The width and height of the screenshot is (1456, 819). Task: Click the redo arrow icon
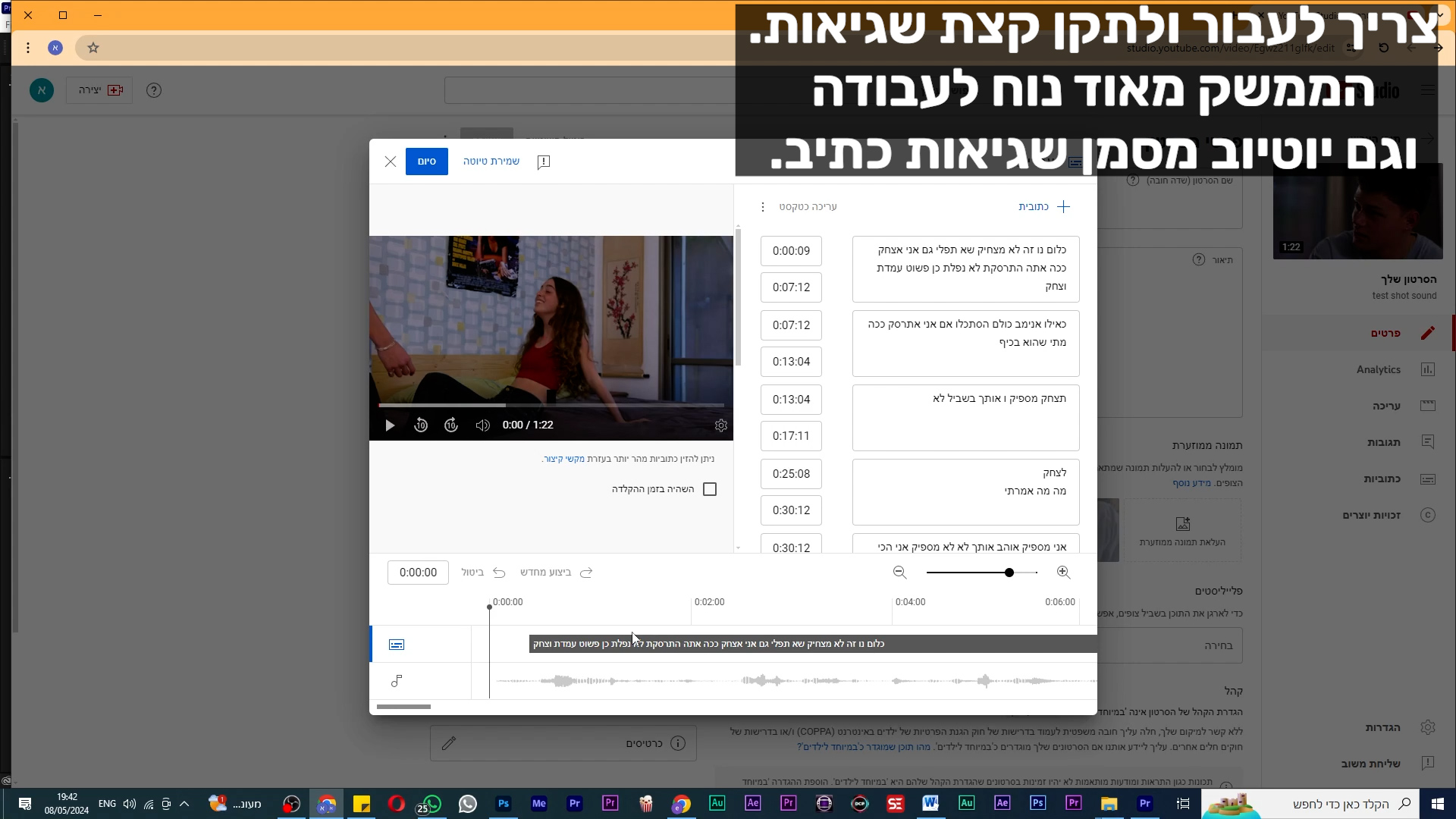click(x=586, y=573)
